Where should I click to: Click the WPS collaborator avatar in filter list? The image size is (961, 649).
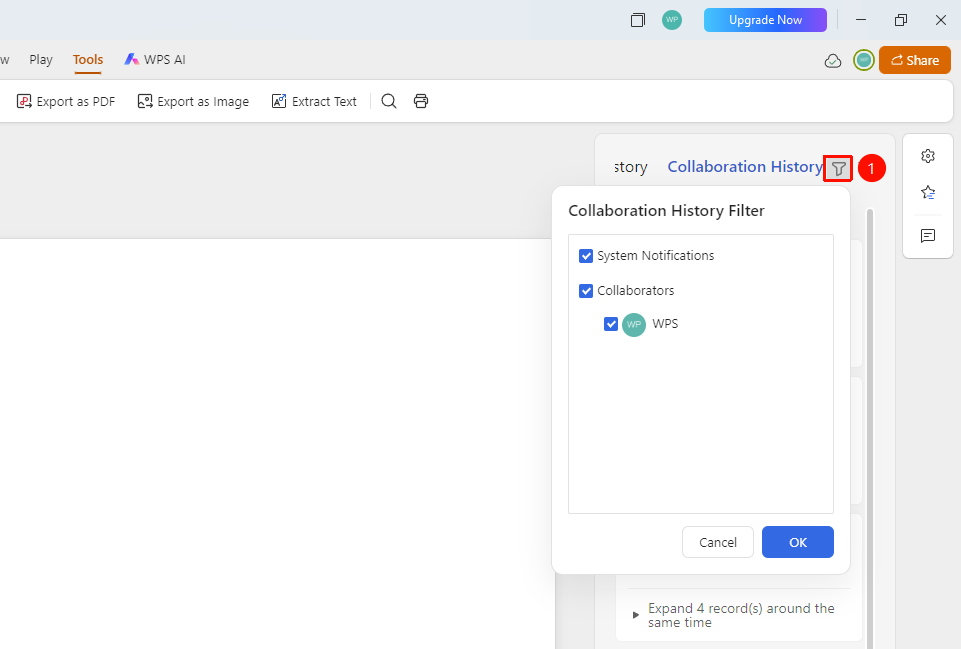click(634, 324)
